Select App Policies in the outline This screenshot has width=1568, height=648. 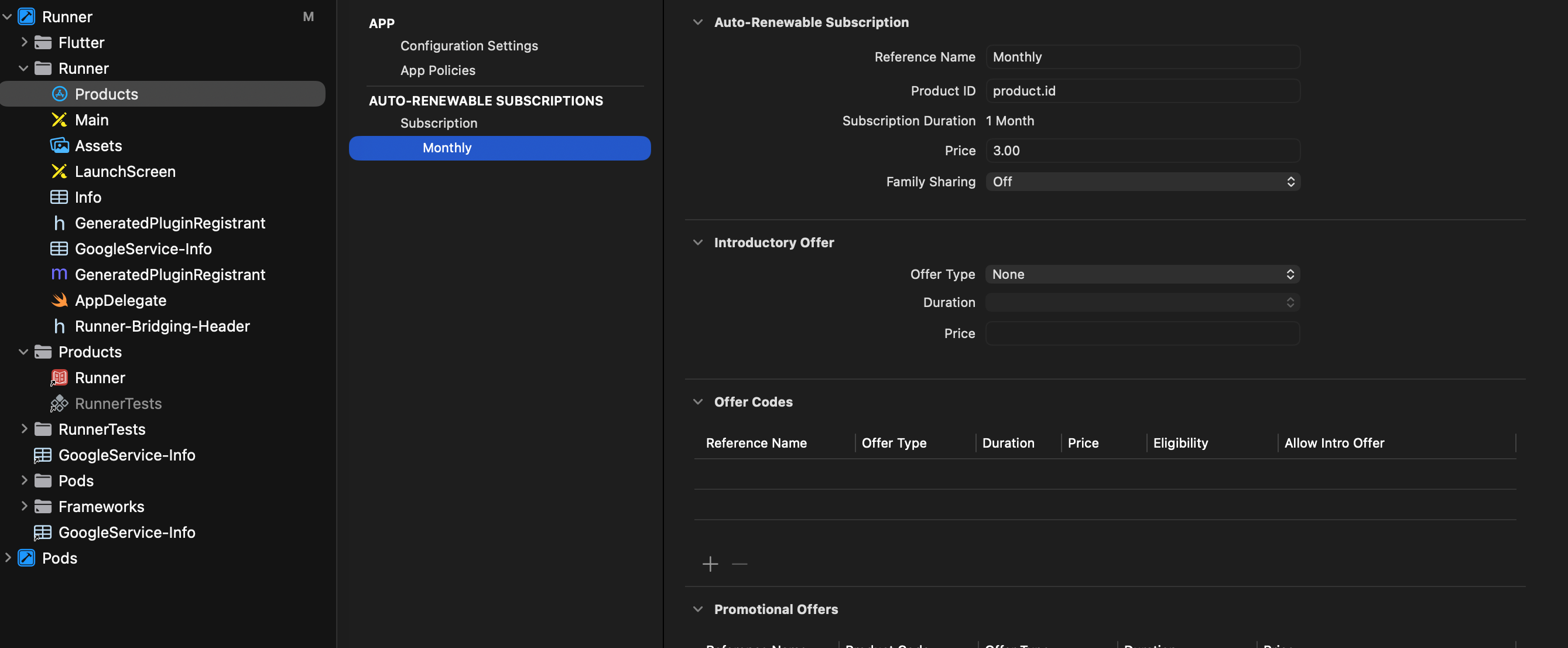[437, 70]
